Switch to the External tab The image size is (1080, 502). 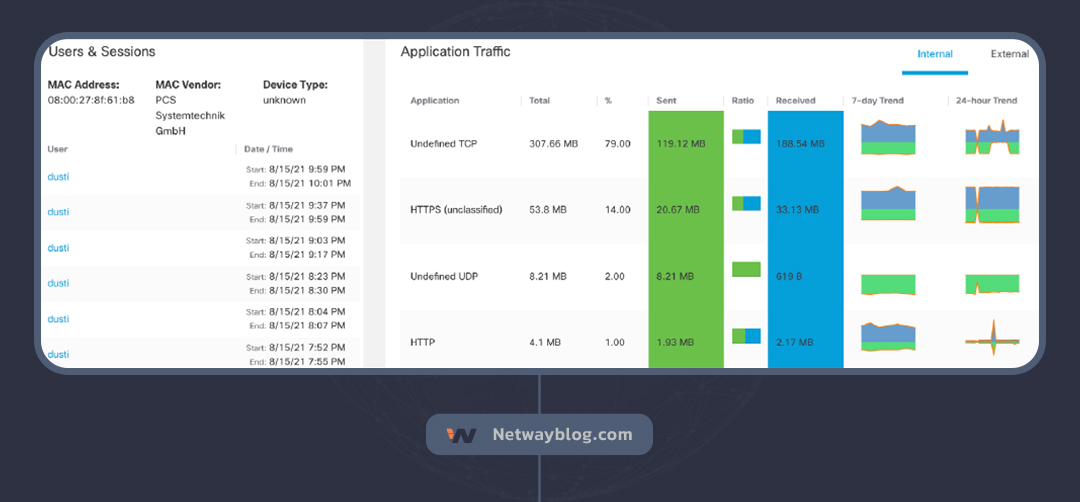pyautogui.click(x=1009, y=54)
